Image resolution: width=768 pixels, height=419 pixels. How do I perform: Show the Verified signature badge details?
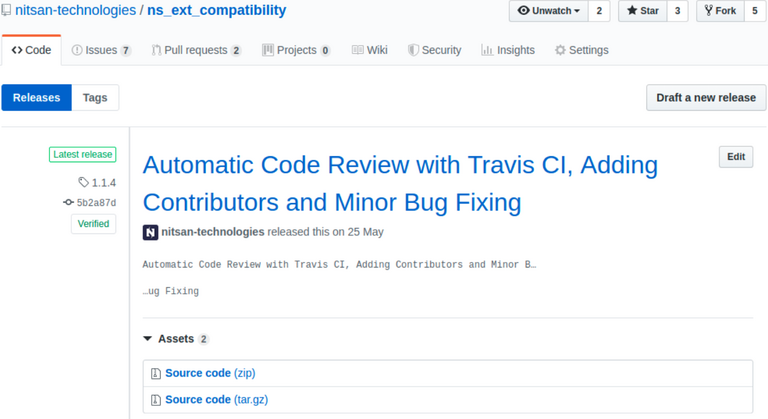click(93, 224)
